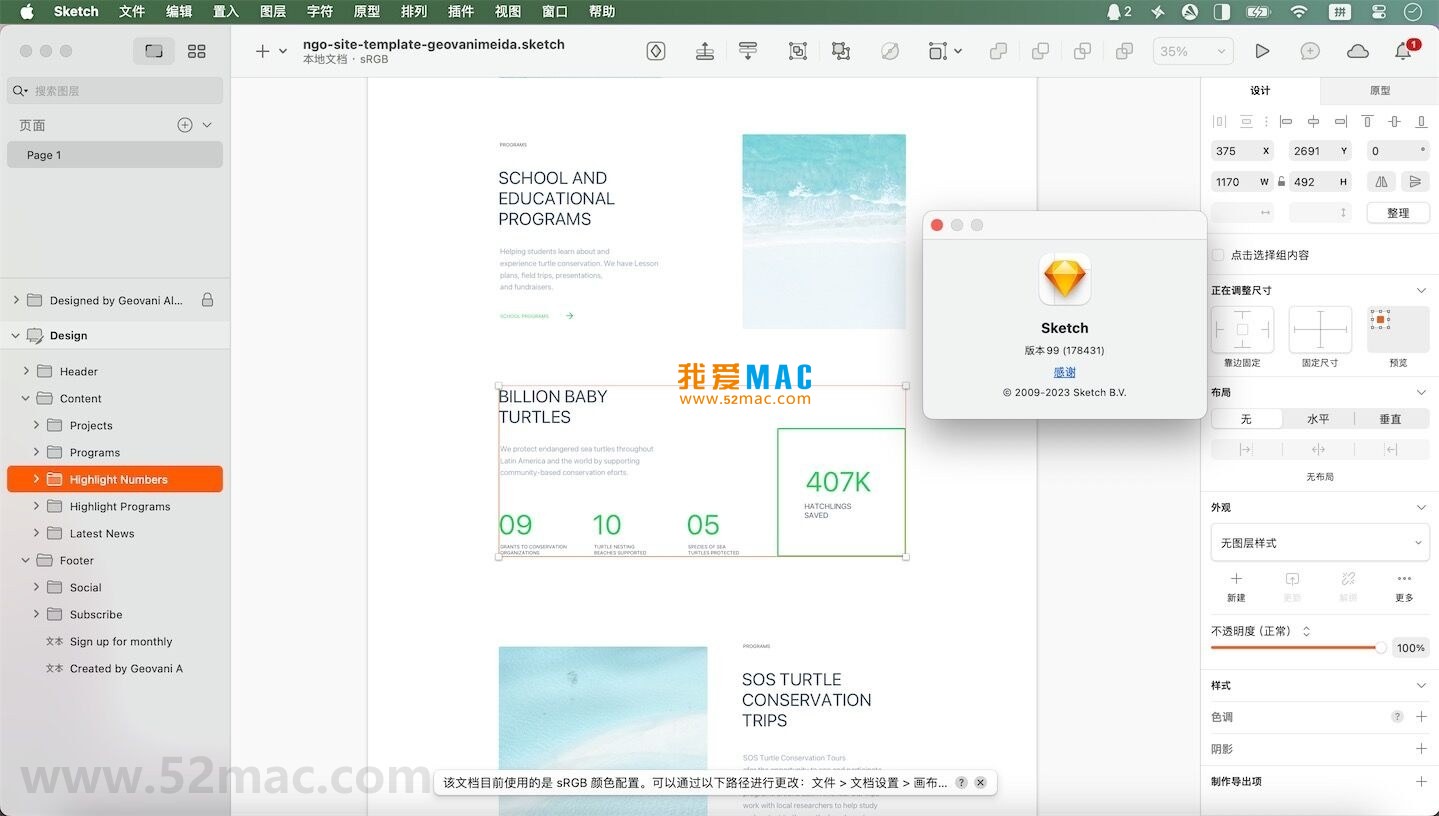Click the align horizontal centers icon
This screenshot has height=816, width=1439.
pos(1314,121)
